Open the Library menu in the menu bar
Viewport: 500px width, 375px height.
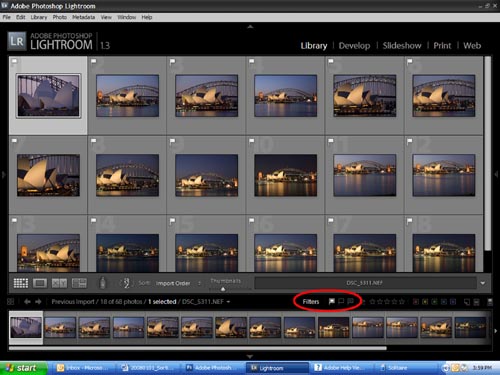[x=39, y=17]
